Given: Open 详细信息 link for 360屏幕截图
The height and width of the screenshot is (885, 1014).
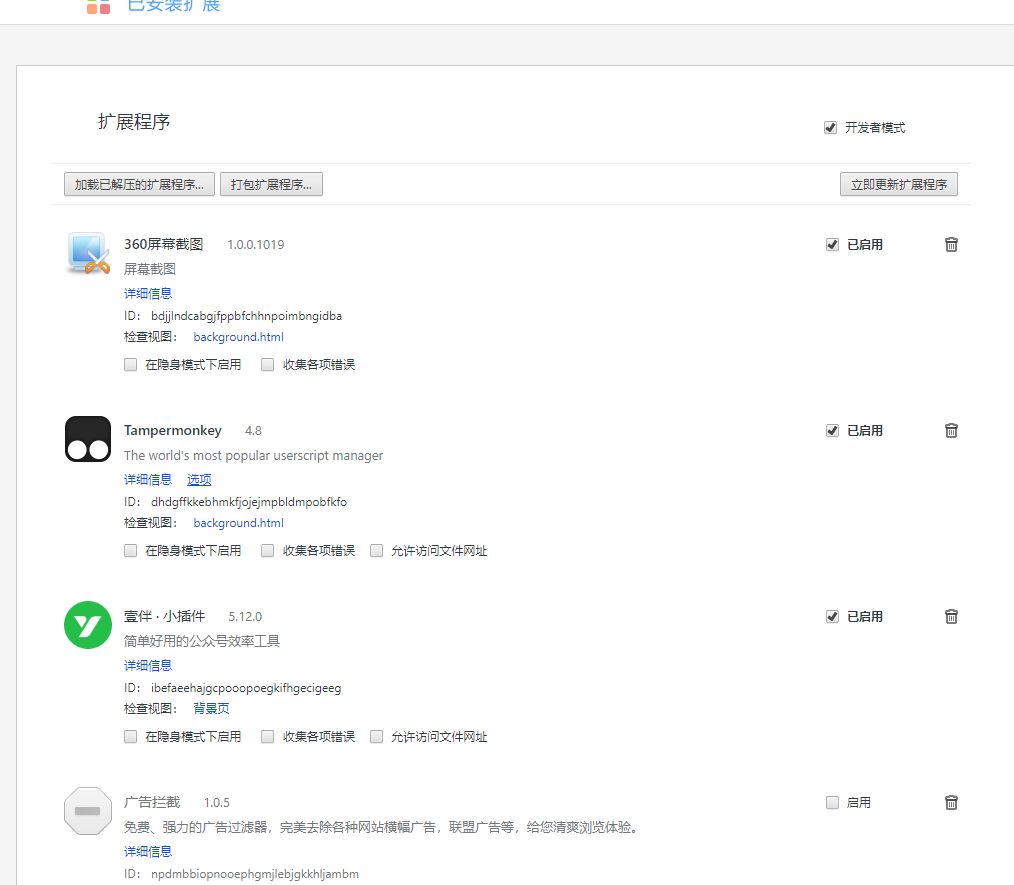Looking at the screenshot, I should [x=148, y=293].
